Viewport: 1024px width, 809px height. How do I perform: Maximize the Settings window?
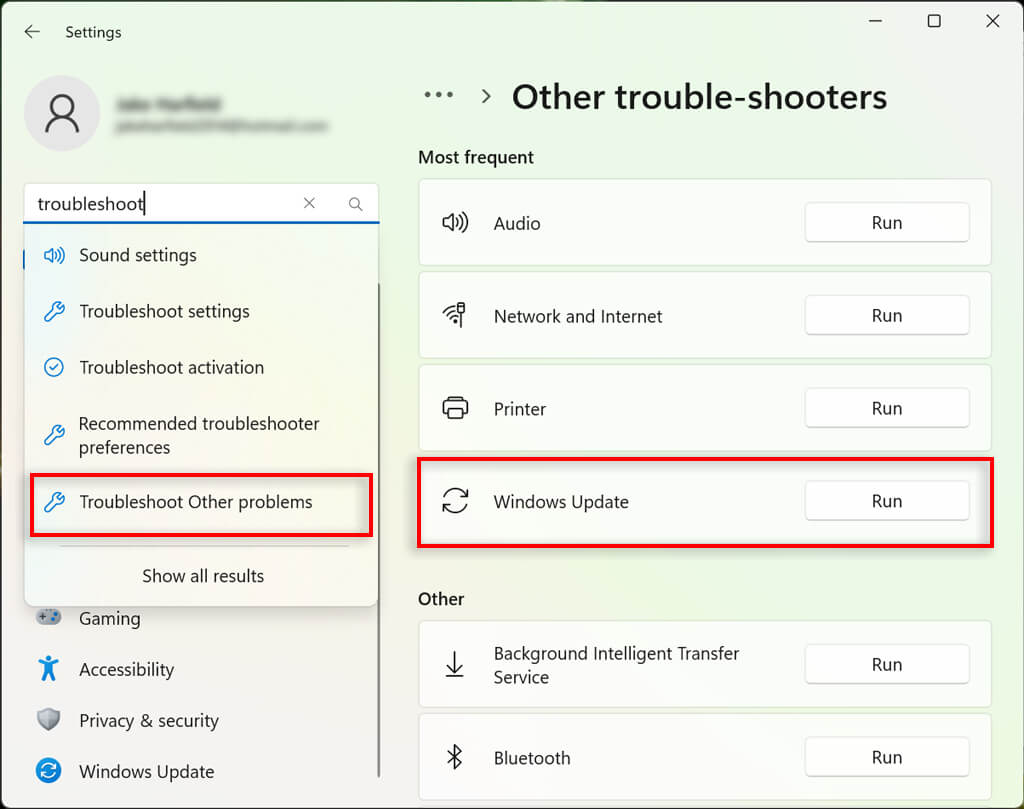click(x=934, y=21)
